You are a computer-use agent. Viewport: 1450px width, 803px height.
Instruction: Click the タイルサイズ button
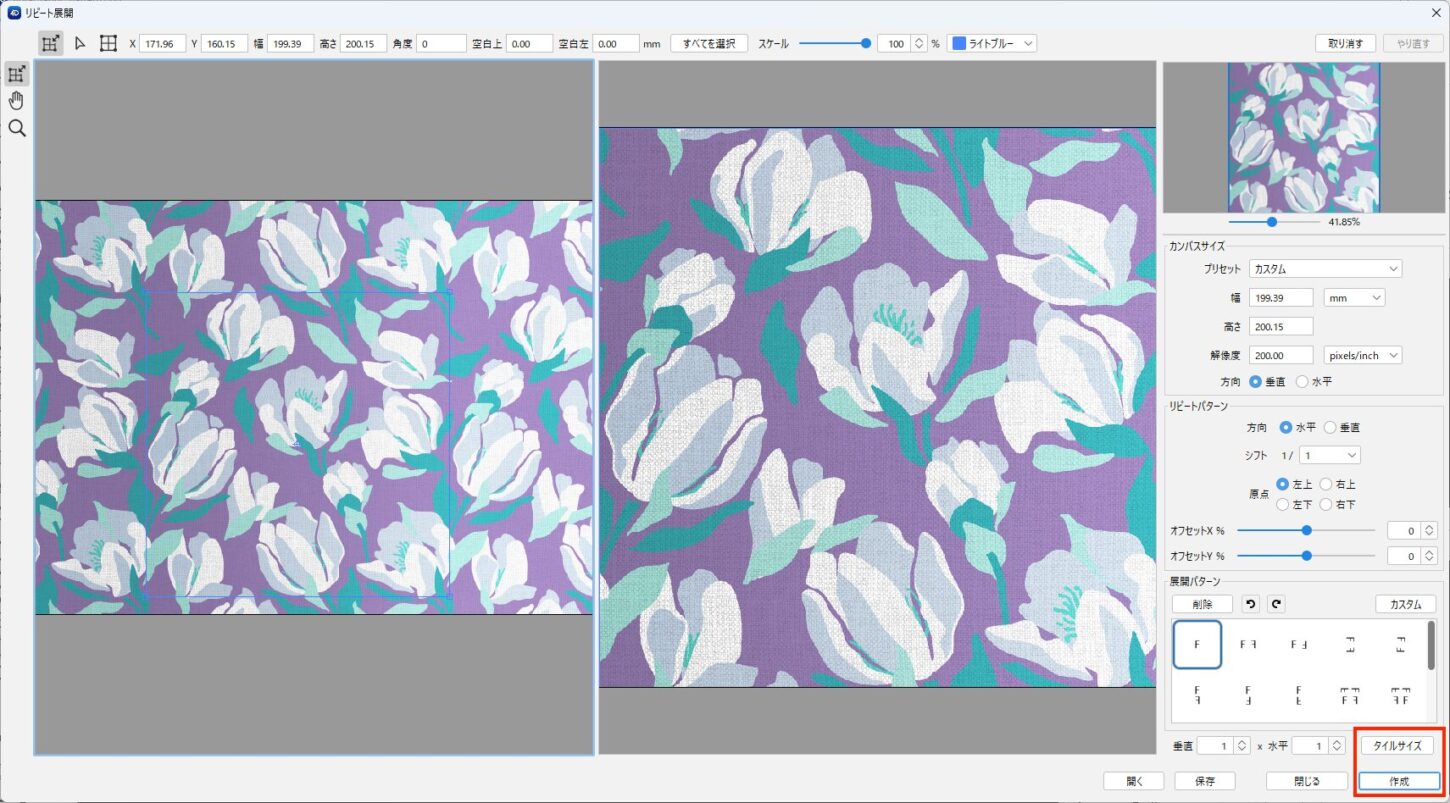tap(1397, 746)
